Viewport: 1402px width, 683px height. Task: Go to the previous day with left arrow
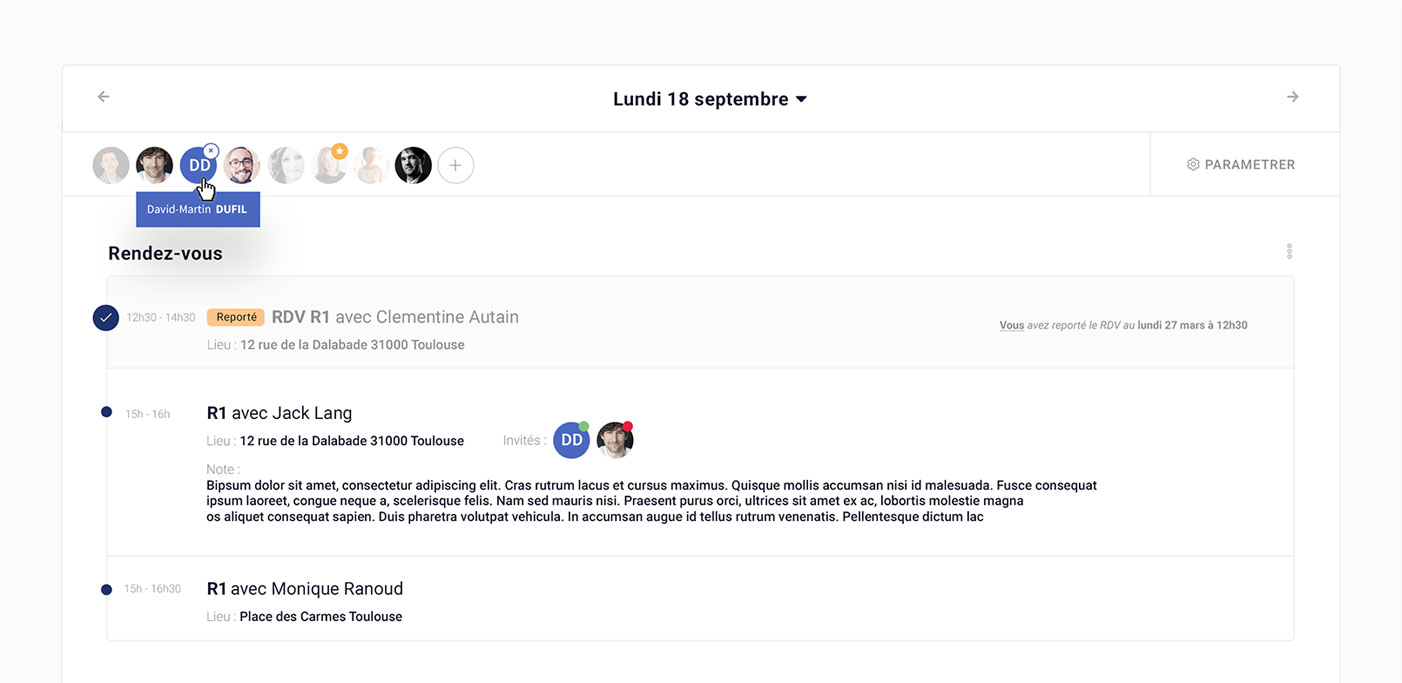click(x=103, y=97)
